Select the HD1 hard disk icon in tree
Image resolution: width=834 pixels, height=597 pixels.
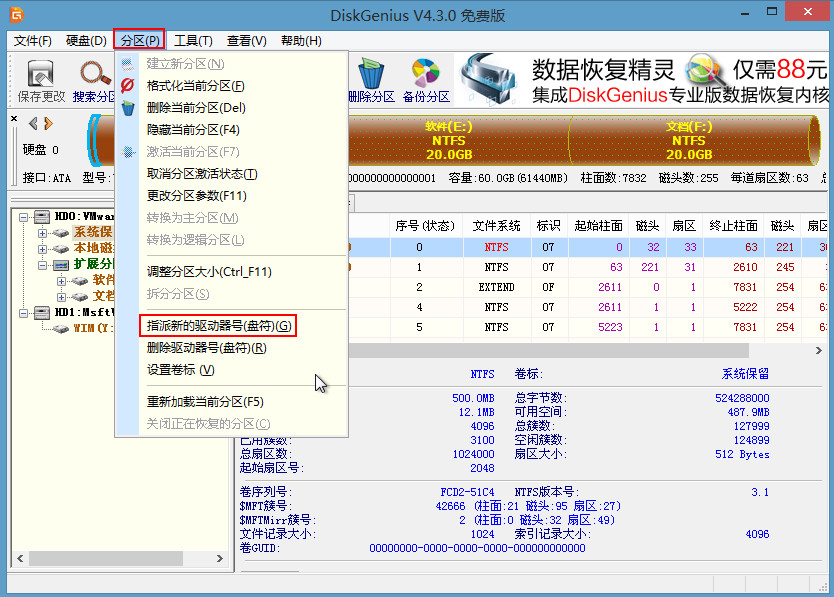(42, 312)
